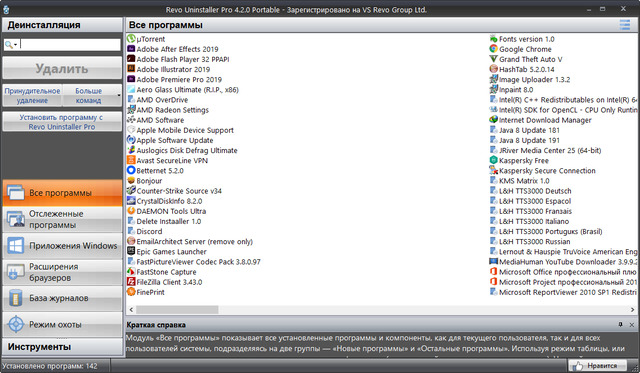
Task: Click the Нравится like button
Action: (x=598, y=366)
